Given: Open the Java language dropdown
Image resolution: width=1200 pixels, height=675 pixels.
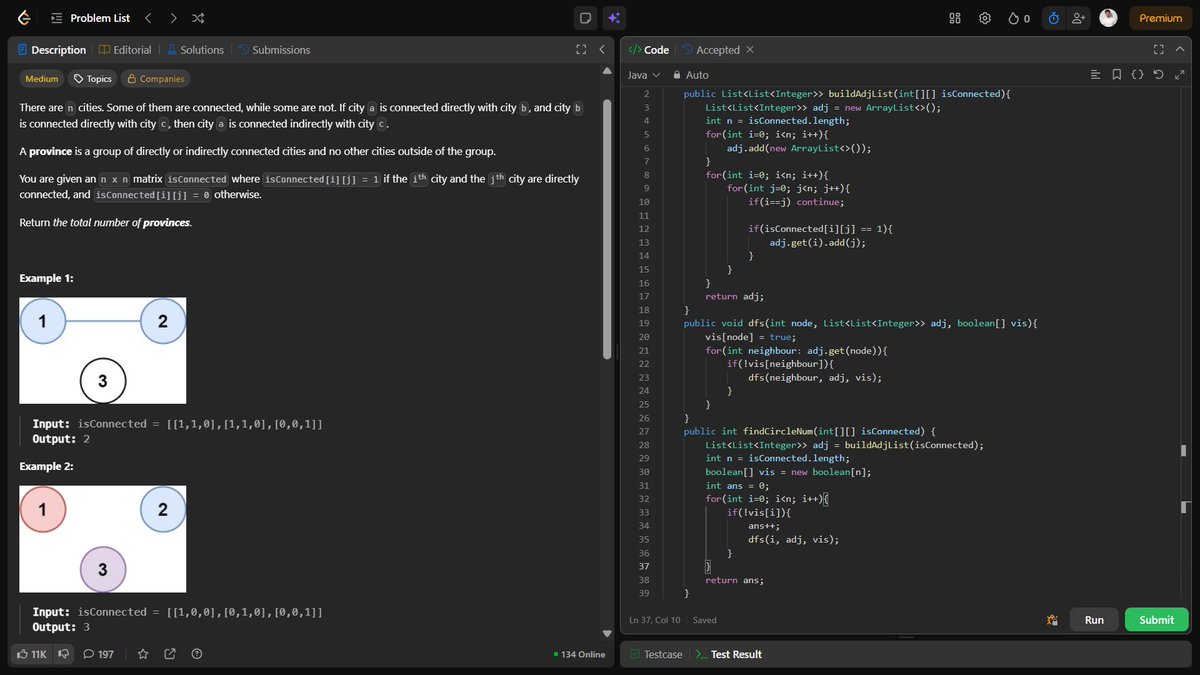Looking at the screenshot, I should coord(644,75).
